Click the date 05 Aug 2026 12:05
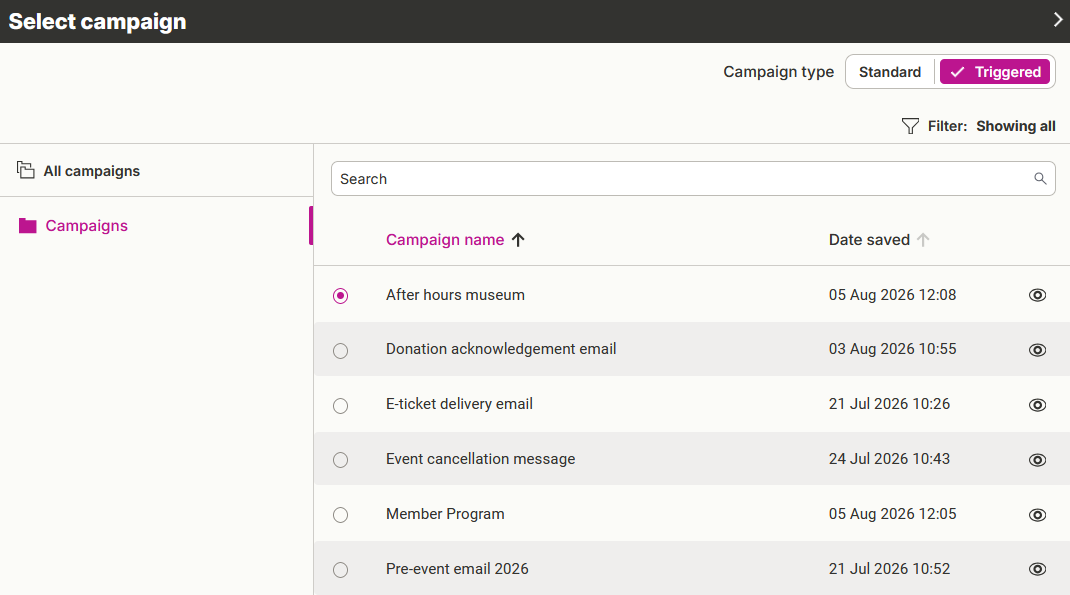 pyautogui.click(x=893, y=514)
